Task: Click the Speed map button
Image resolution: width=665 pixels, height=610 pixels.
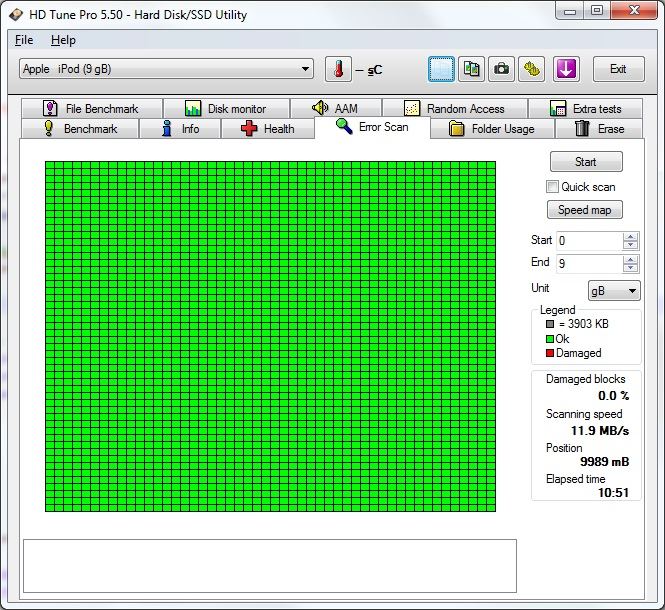Action: [x=585, y=210]
